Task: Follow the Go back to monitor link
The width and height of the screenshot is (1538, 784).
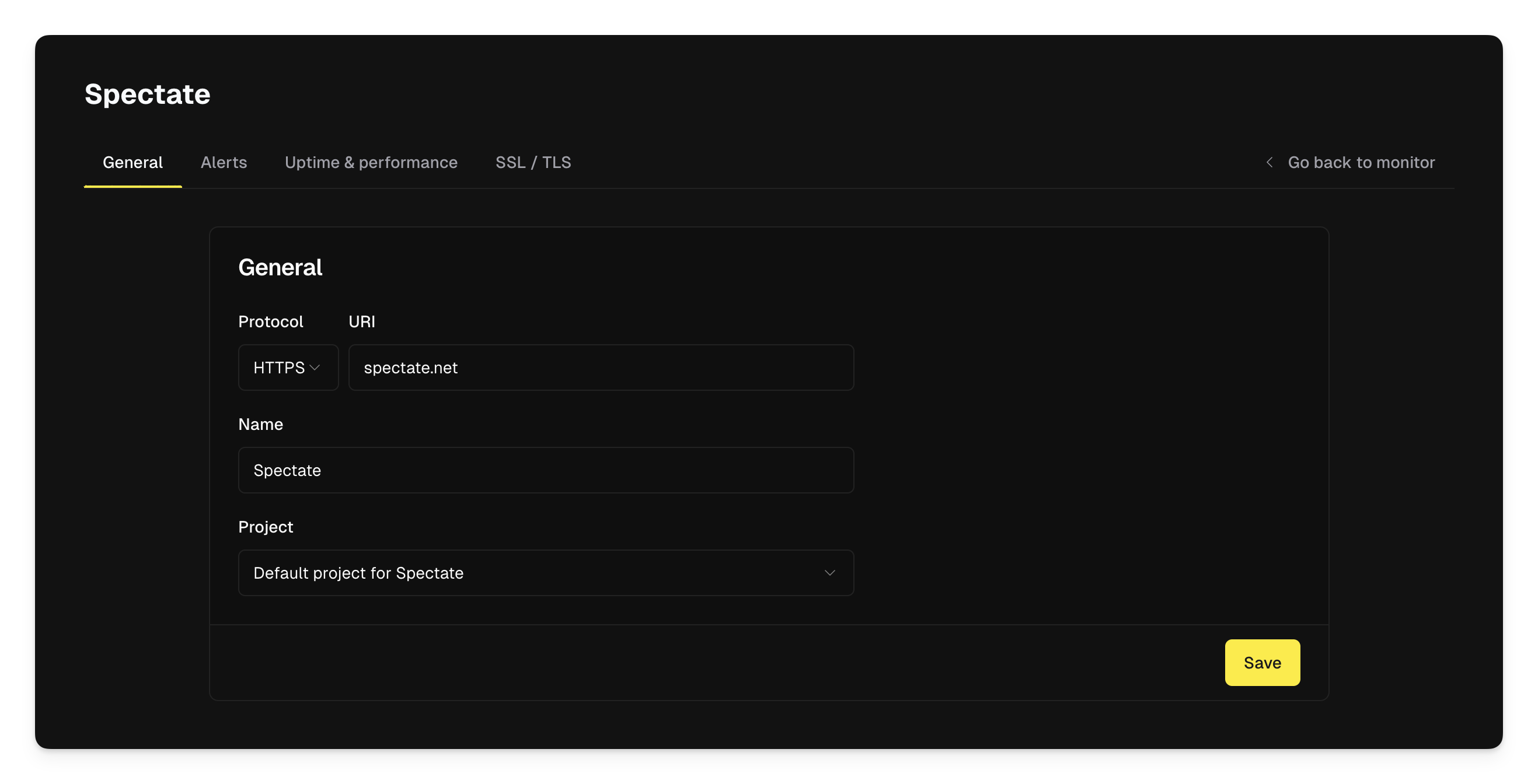Action: coord(1361,162)
